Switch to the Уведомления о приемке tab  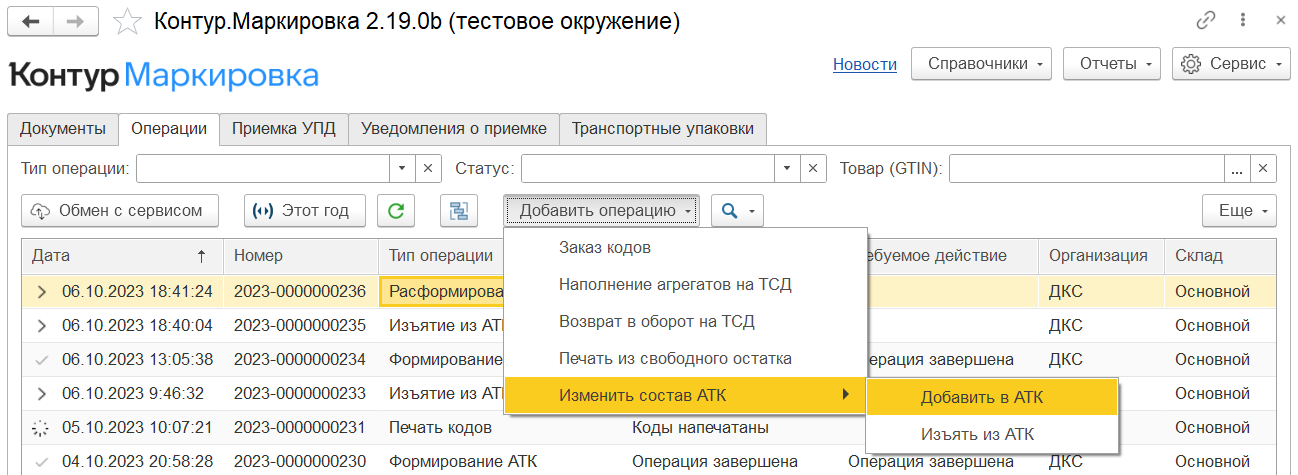pos(454,129)
